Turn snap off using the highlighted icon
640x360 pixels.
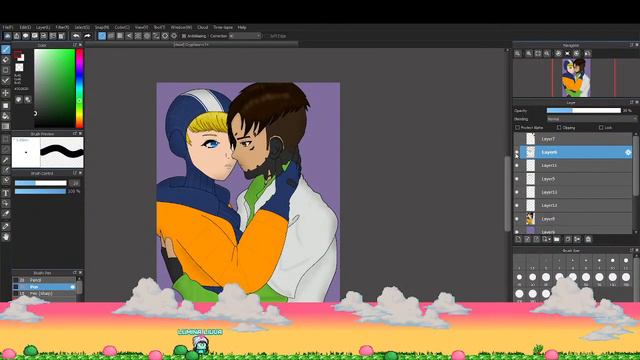[102, 36]
